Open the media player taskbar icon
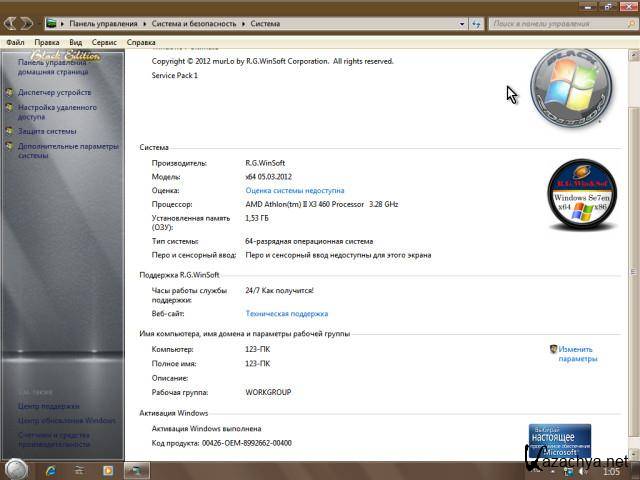This screenshot has height=480, width=640. [107, 469]
